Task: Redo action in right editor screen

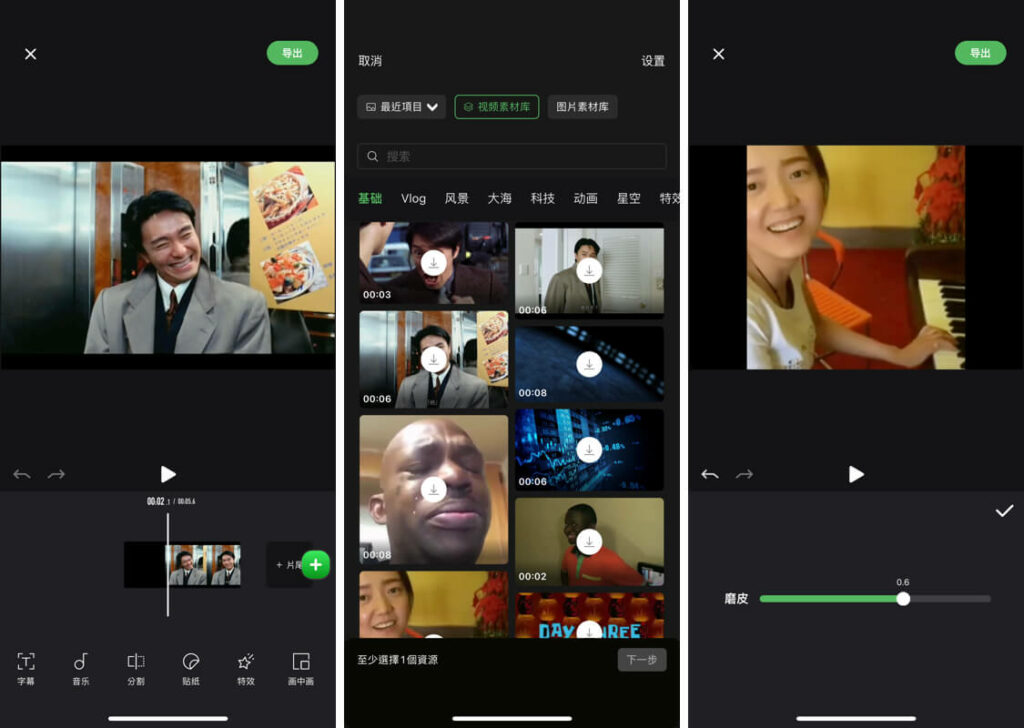Action: 744,474
